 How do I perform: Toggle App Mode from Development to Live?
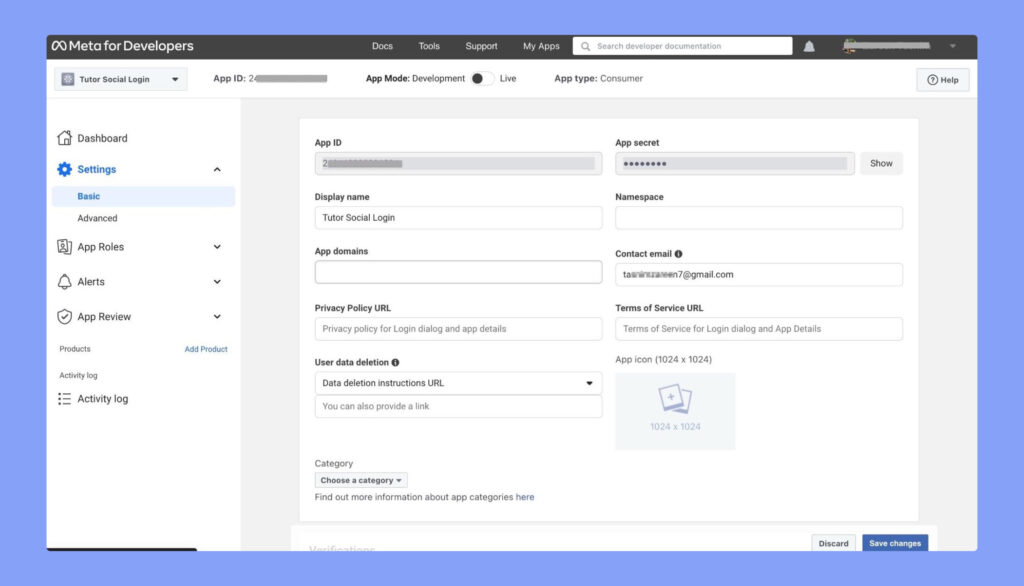[x=482, y=78]
